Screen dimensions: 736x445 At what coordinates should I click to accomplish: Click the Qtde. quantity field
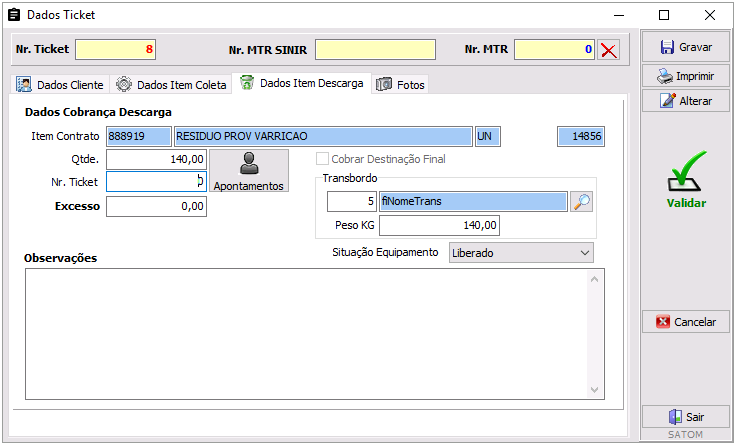[x=156, y=159]
